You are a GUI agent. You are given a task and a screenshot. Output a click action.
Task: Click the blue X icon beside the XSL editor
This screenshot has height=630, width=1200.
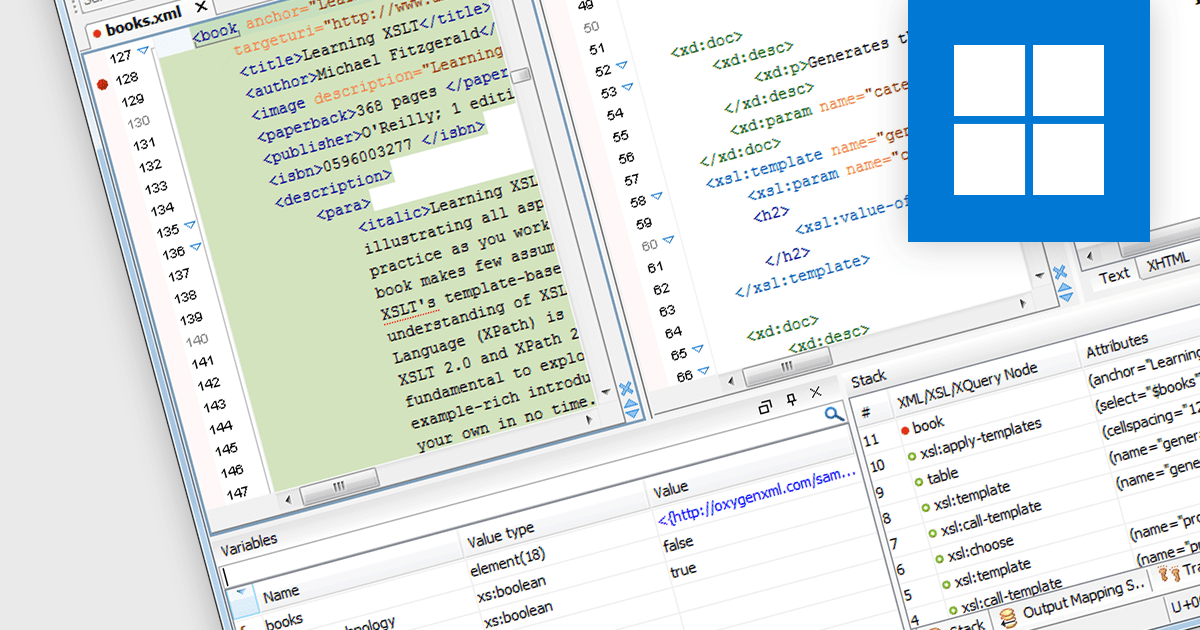coord(1060,272)
